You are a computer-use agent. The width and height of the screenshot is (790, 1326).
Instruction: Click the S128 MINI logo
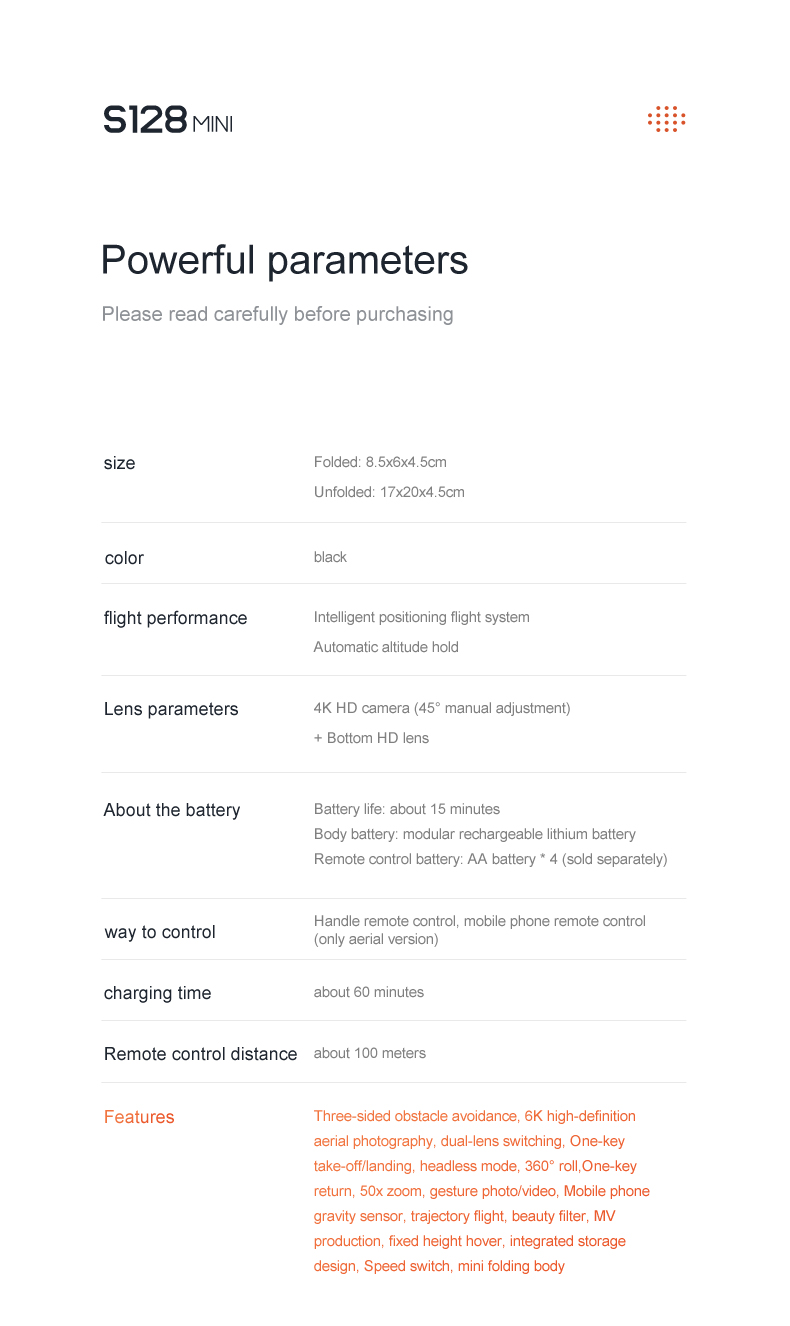click(x=168, y=120)
